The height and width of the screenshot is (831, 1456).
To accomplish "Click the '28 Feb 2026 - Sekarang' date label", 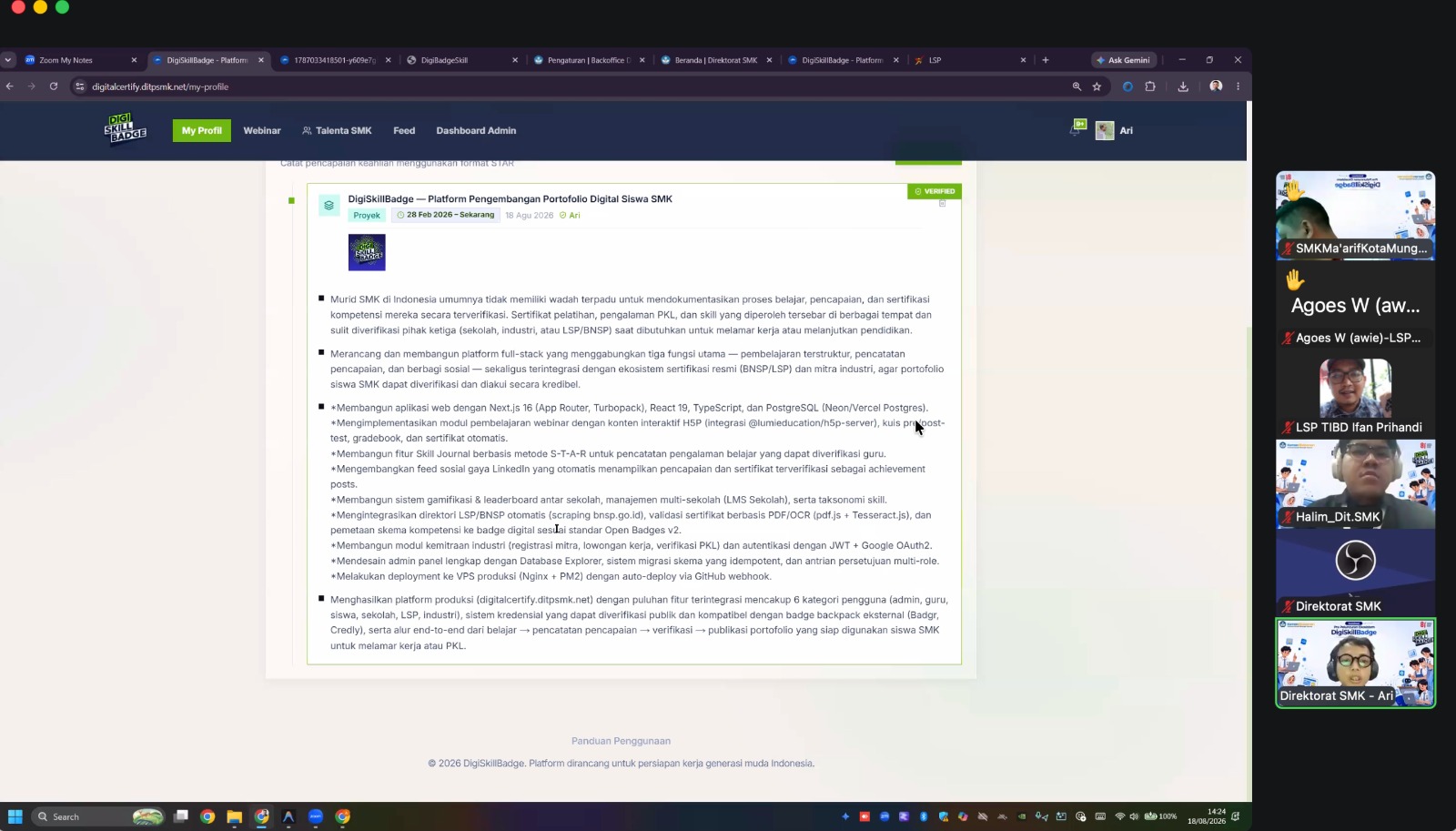I will pos(446,216).
